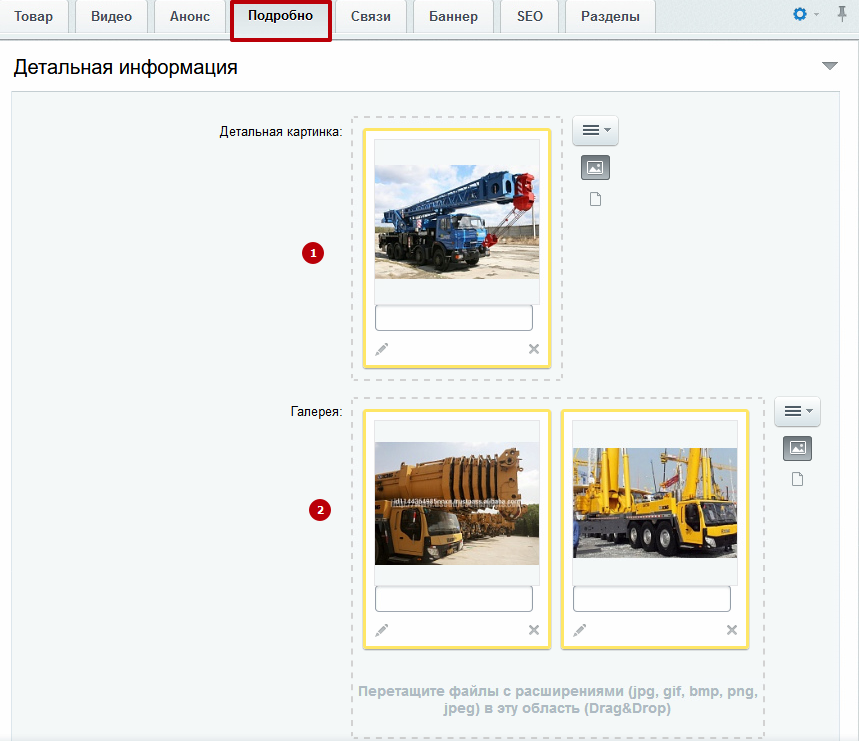Click the pin icon in tab bar
Image resolution: width=859 pixels, height=741 pixels.
[842, 14]
